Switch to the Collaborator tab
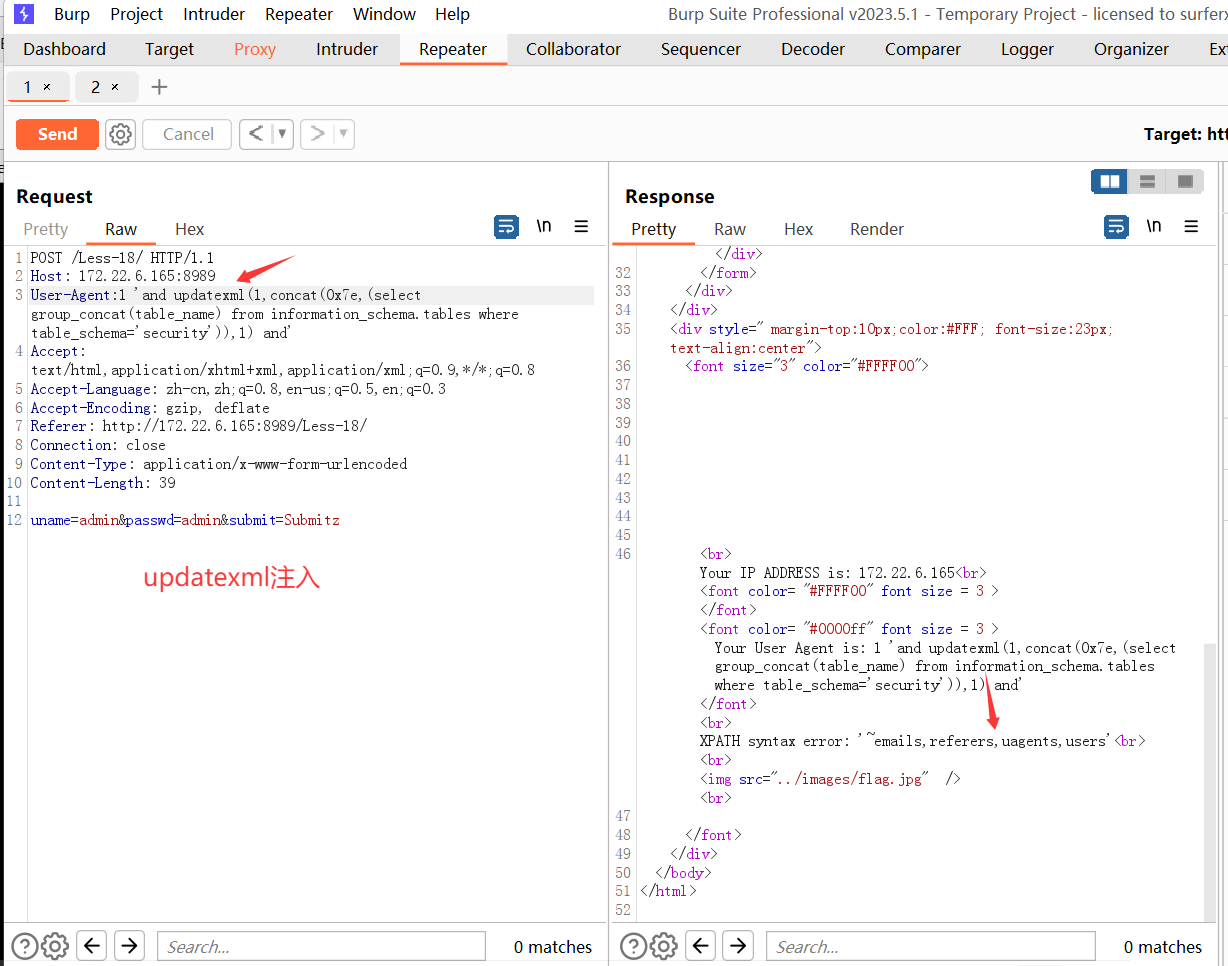Screen dimensions: 1228x966 [x=573, y=49]
